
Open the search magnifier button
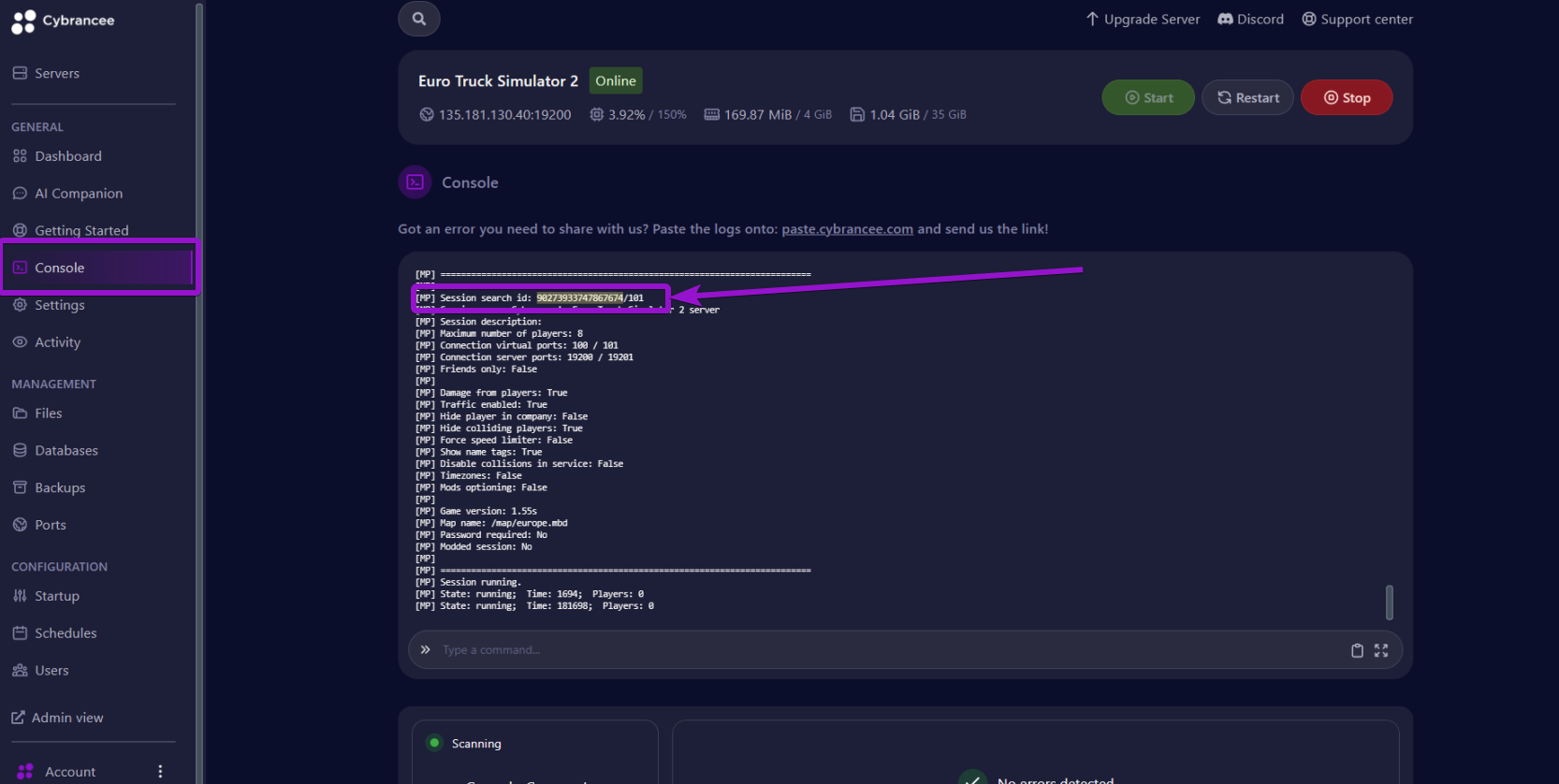tap(419, 19)
